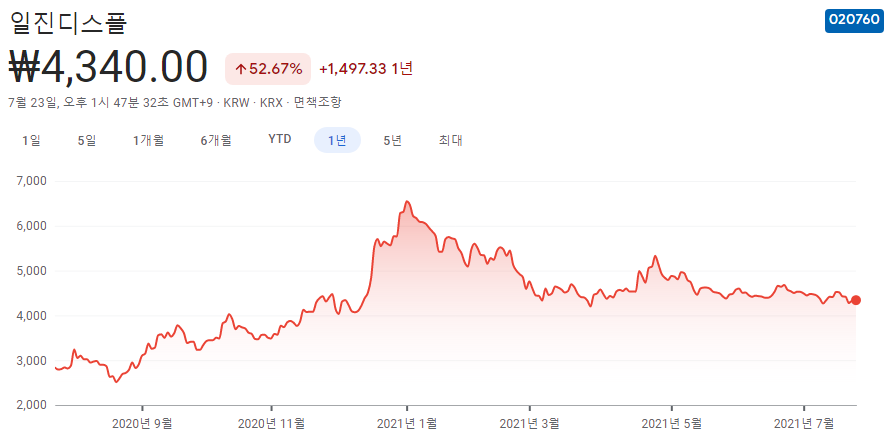This screenshot has width=893, height=444.
Task: Show the 최대 full history range
Action: tap(450, 140)
